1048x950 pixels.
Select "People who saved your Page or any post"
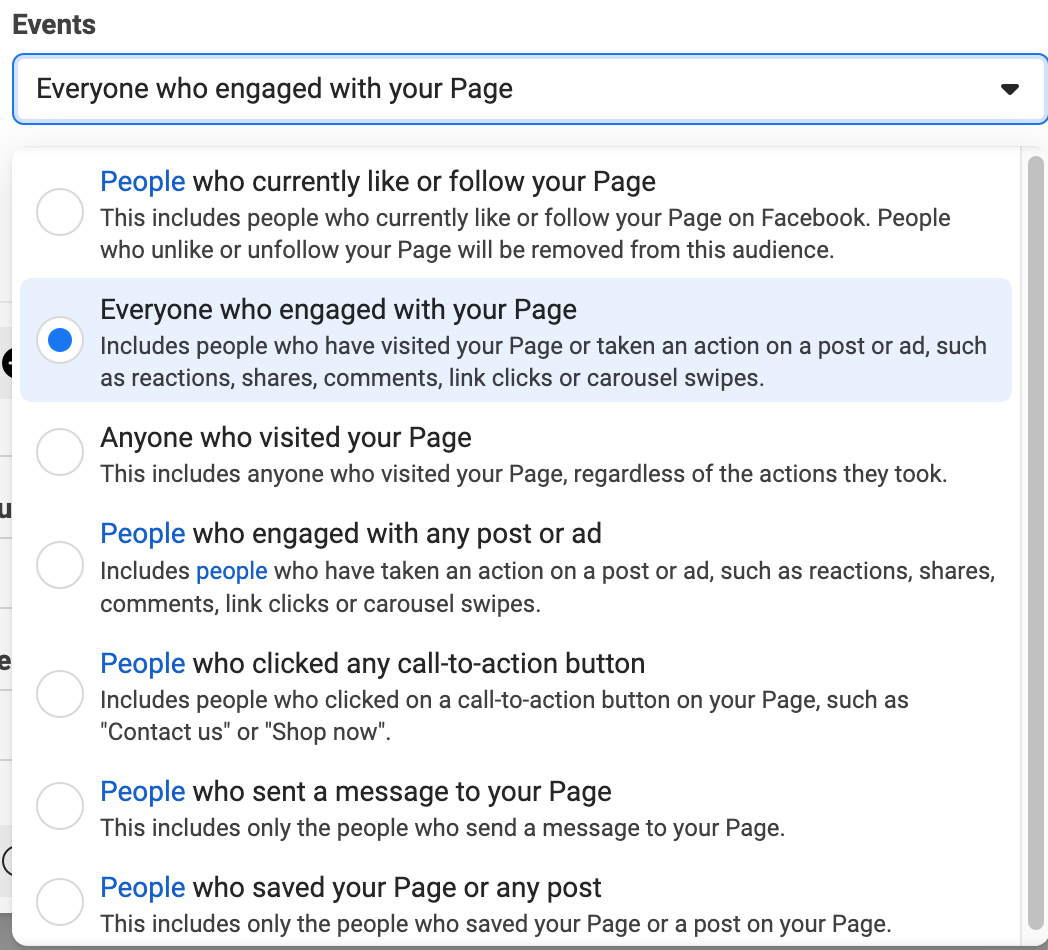[x=60, y=901]
